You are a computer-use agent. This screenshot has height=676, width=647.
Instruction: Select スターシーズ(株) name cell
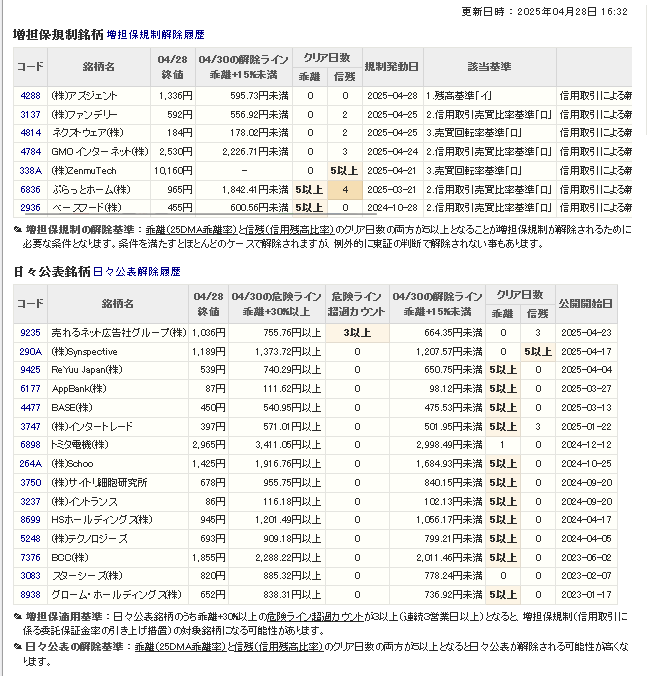118,576
